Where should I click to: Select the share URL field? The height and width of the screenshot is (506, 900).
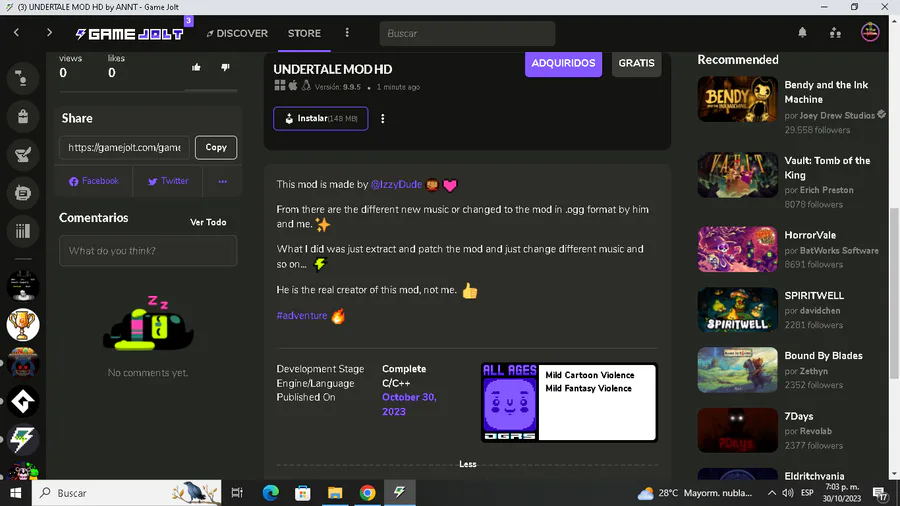124,147
